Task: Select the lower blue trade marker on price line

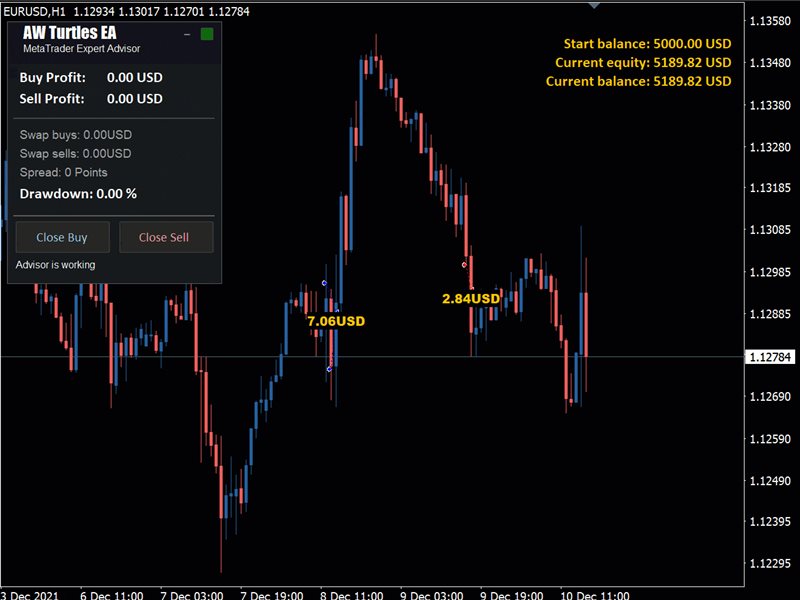Action: pyautogui.click(x=329, y=369)
